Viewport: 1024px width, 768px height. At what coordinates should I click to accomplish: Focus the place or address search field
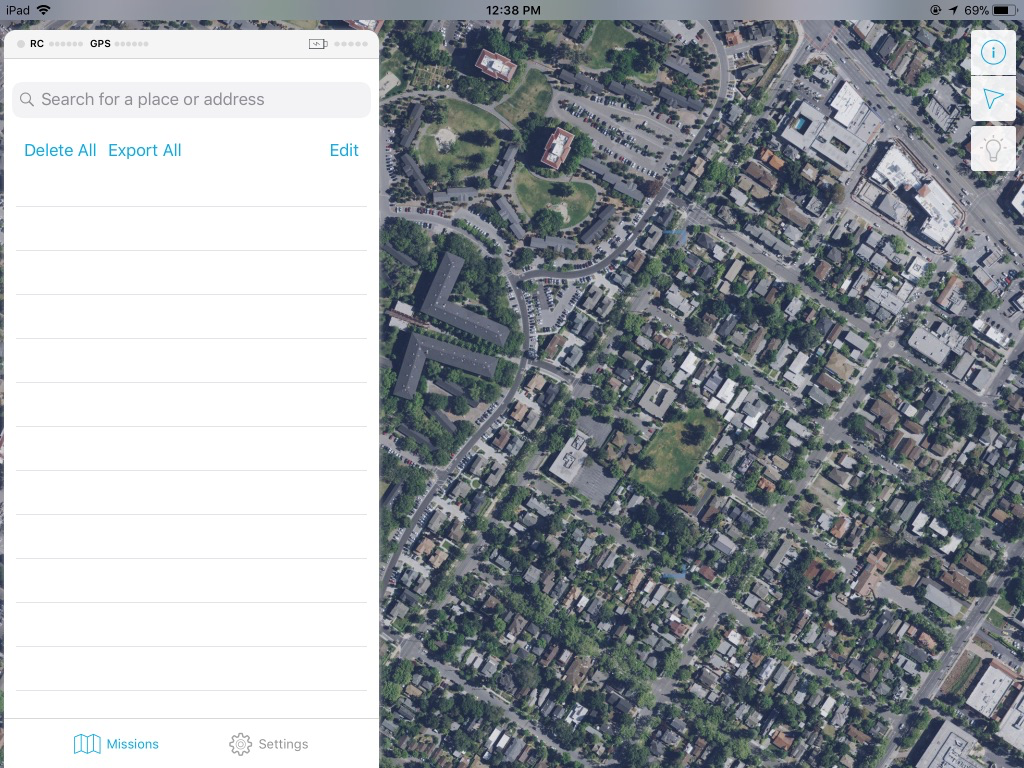(x=191, y=100)
